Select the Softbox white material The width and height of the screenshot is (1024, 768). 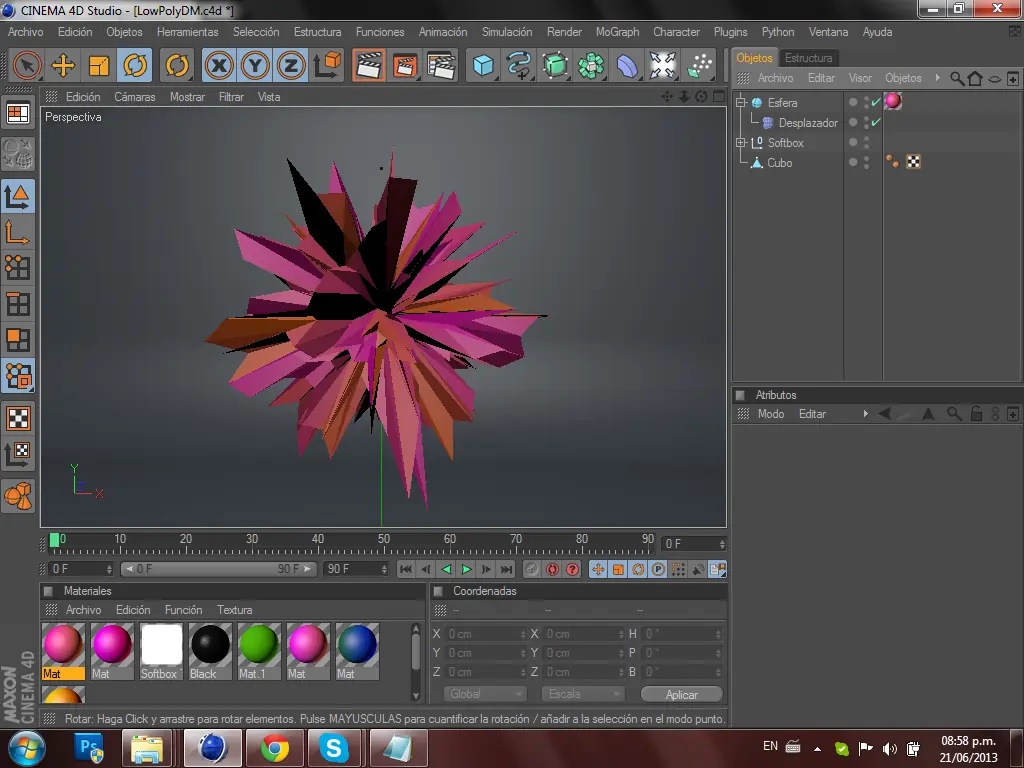click(161, 651)
